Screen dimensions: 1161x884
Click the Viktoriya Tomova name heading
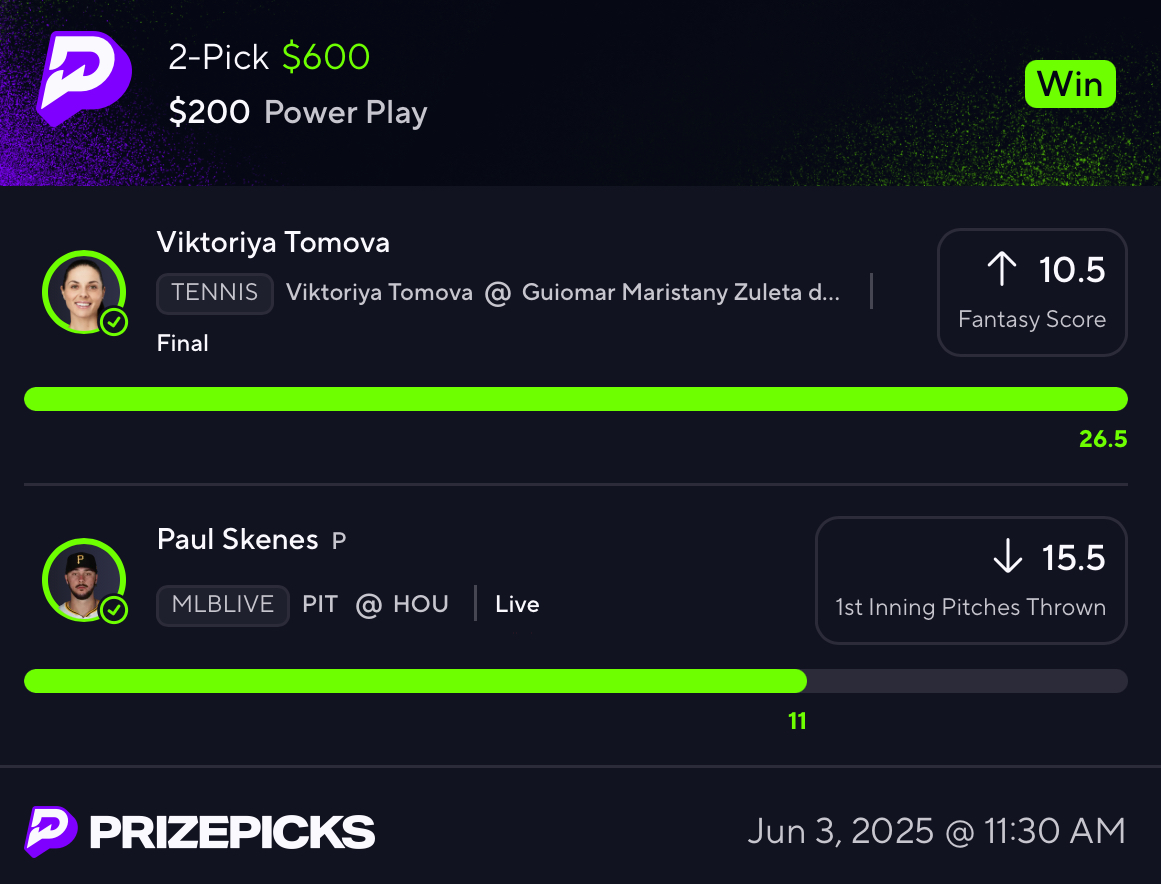tap(273, 243)
